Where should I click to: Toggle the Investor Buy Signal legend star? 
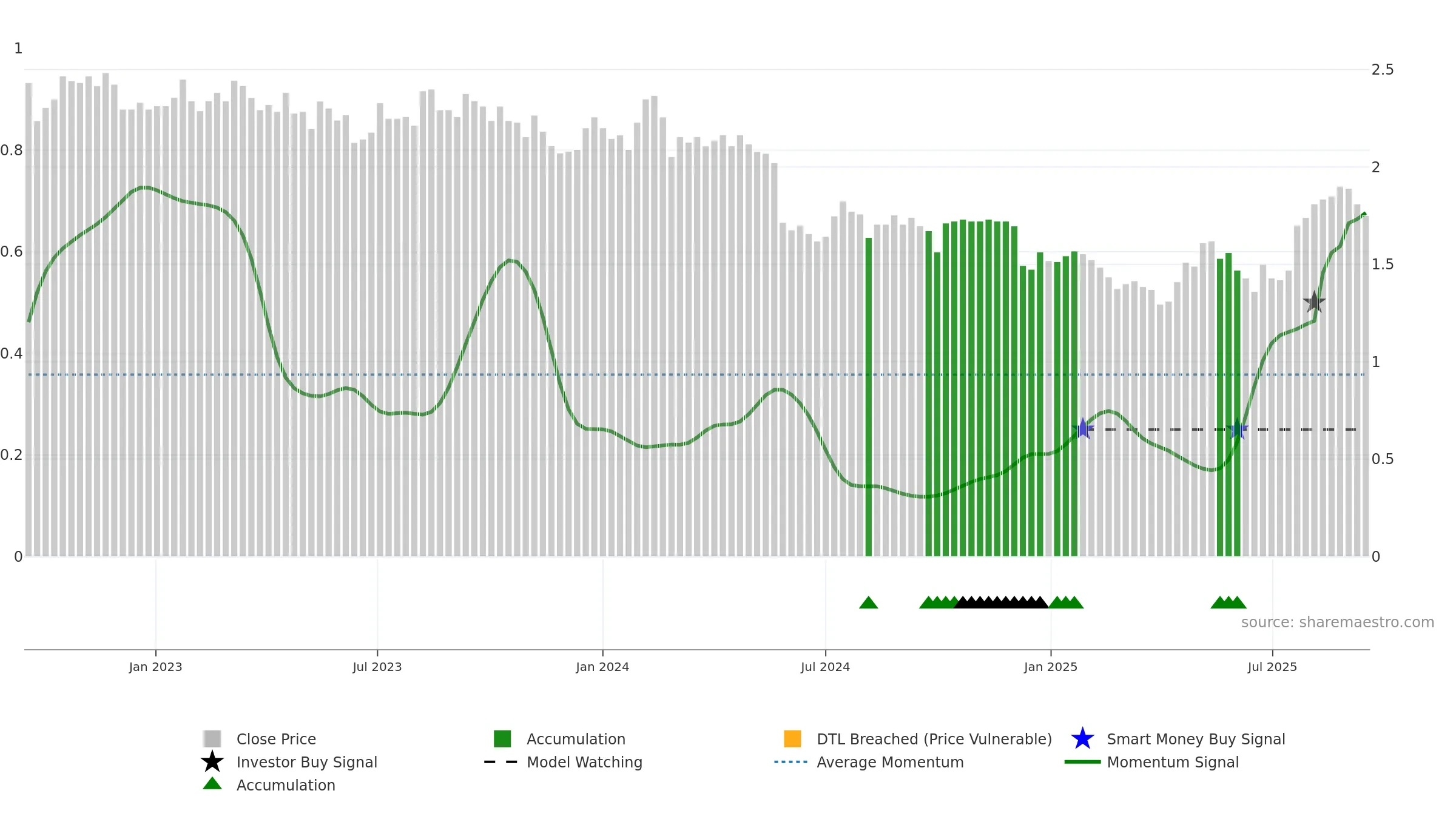click(212, 761)
